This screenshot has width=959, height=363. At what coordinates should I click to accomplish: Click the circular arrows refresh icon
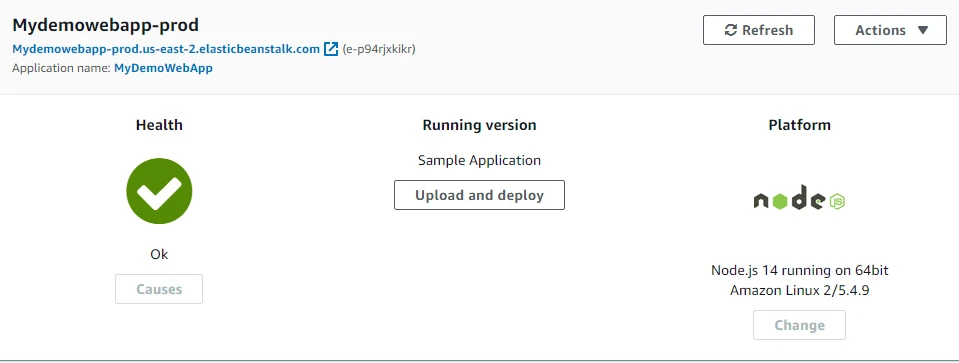[730, 30]
